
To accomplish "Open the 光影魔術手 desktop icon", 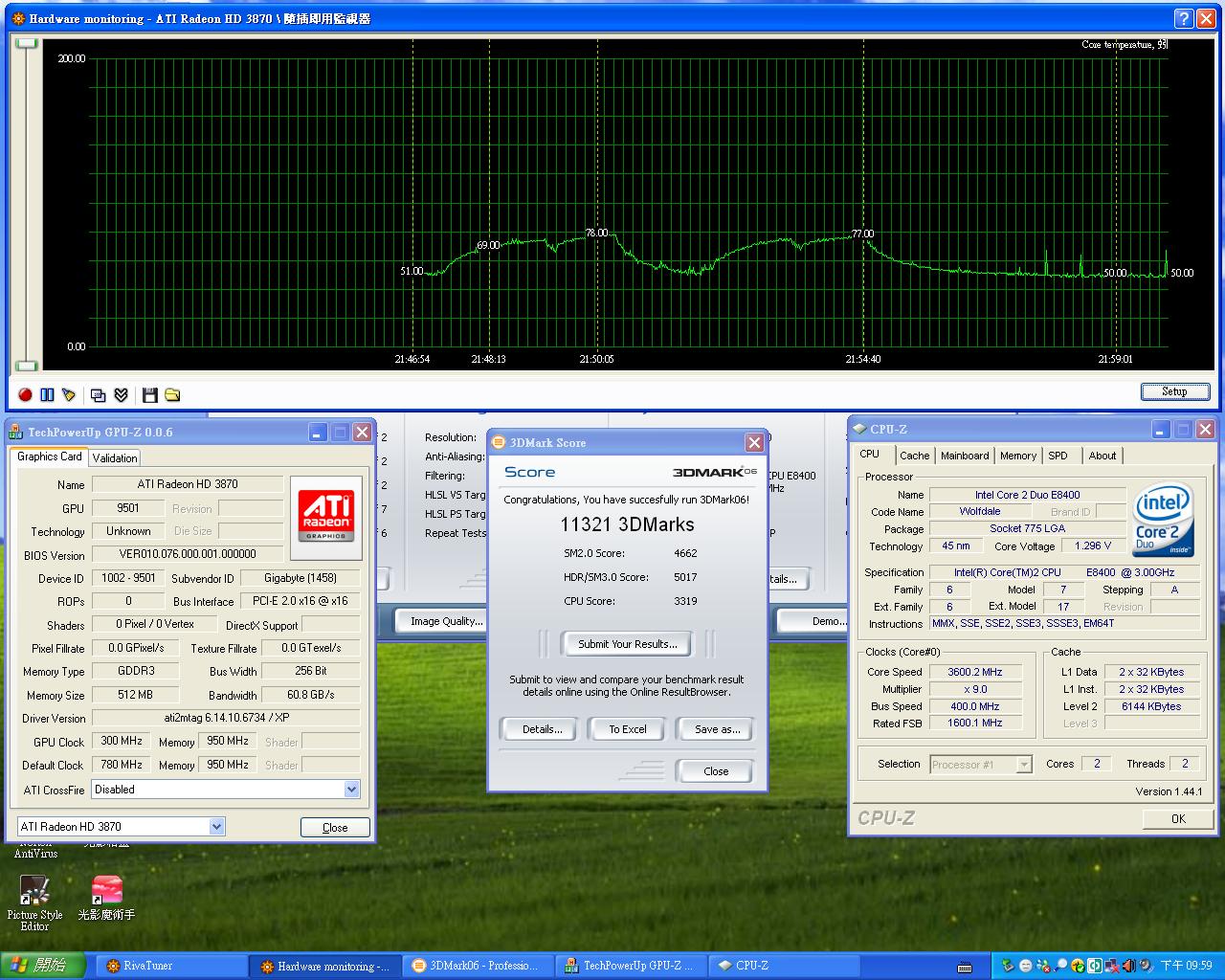I will 106,898.
